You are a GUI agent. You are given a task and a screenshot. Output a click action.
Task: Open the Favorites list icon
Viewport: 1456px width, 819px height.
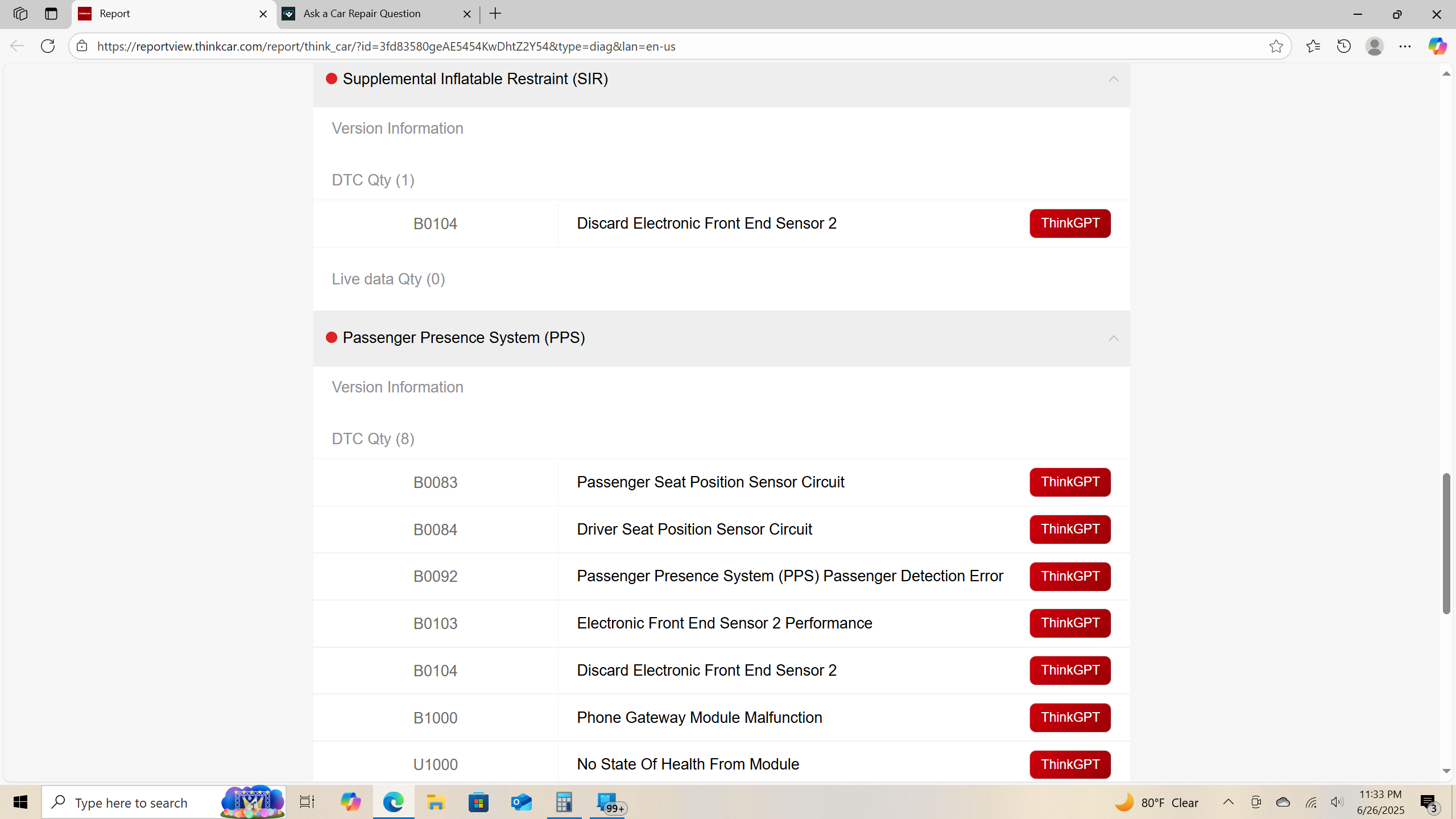[1313, 46]
